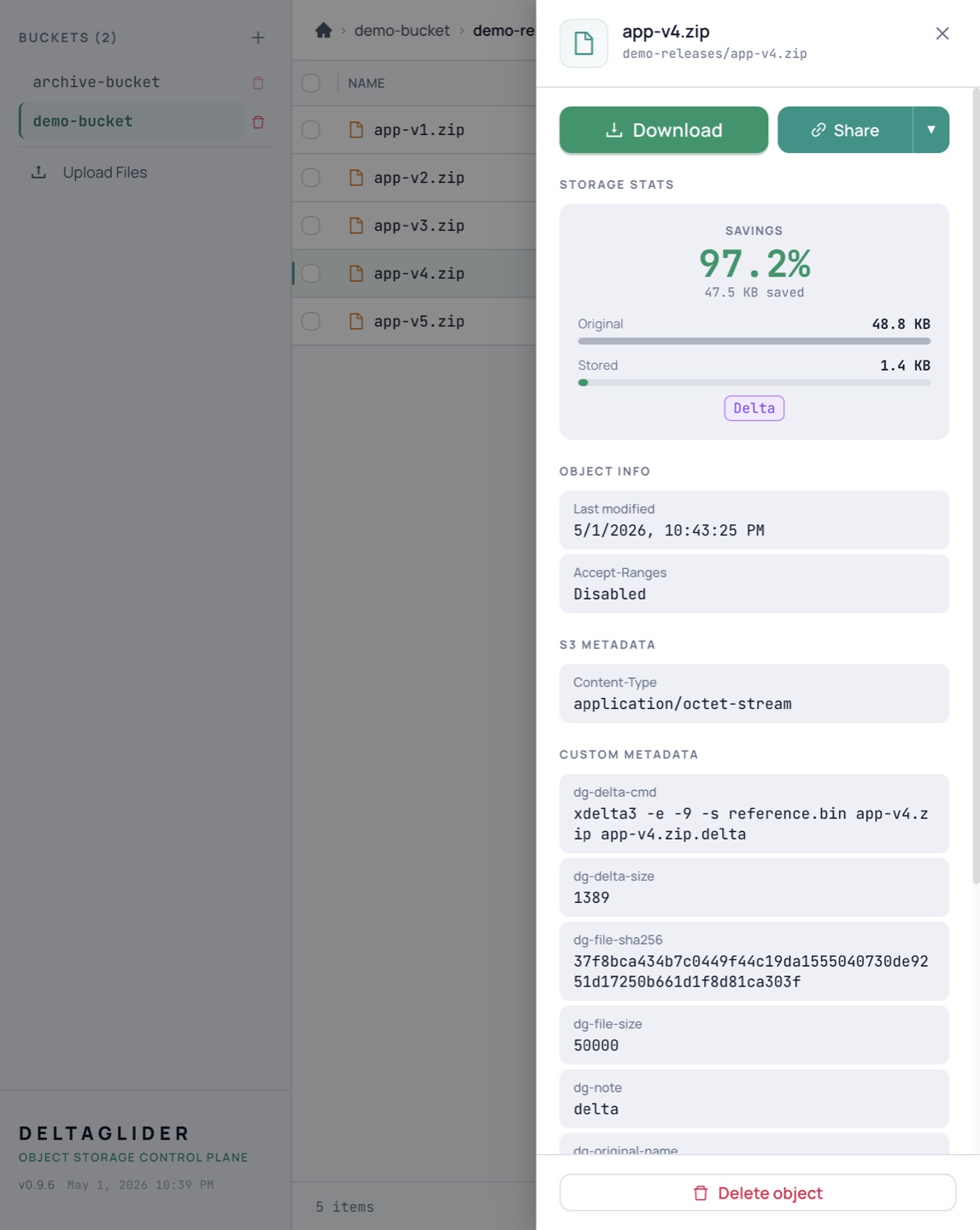
Task: Open the Share options dropdown arrow
Action: pyautogui.click(x=931, y=130)
